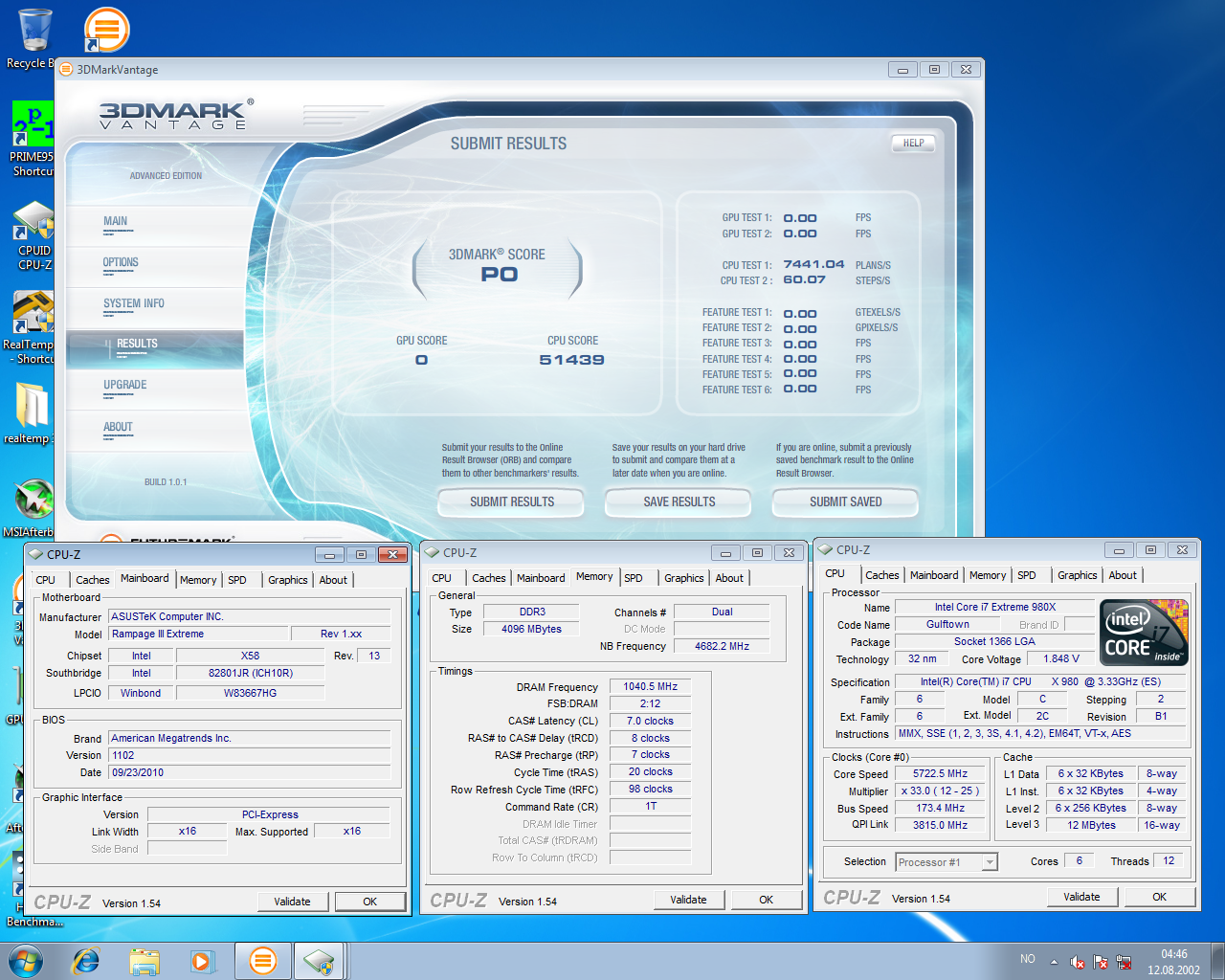
Task: Open RealTemp shortcut on desktop
Action: [x=31, y=326]
